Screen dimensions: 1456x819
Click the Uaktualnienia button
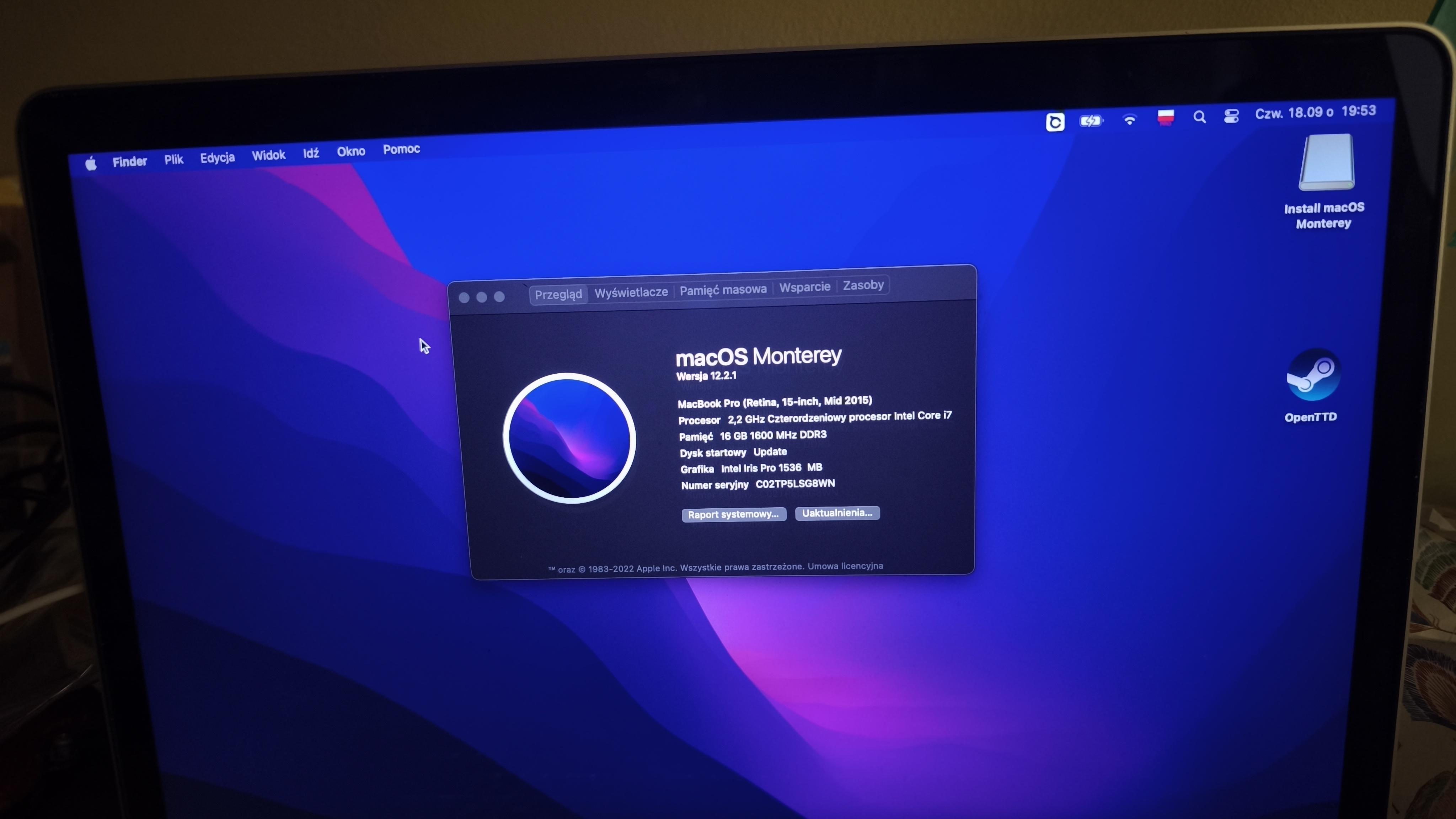pyautogui.click(x=837, y=513)
